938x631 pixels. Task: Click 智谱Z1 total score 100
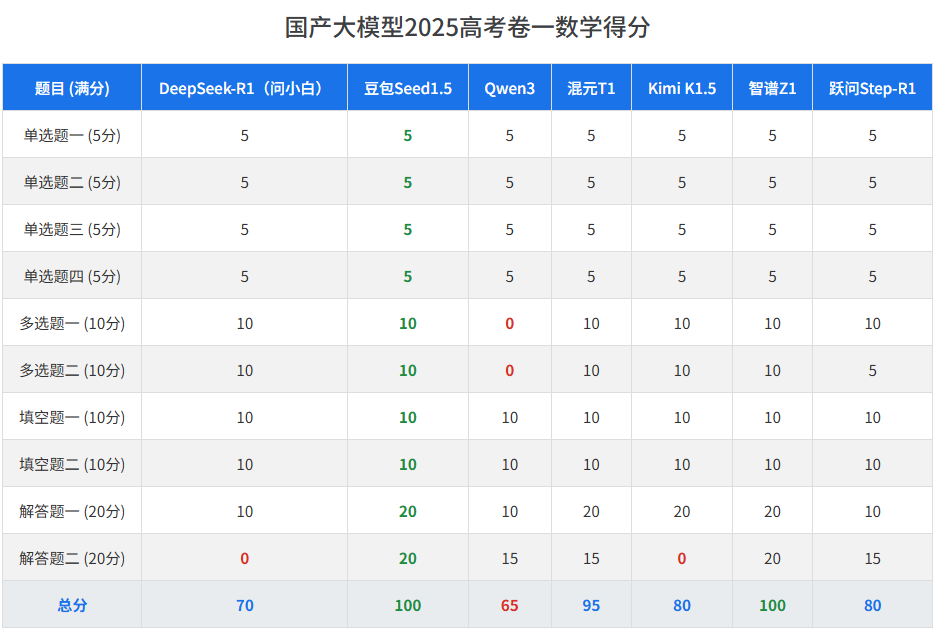coord(772,605)
